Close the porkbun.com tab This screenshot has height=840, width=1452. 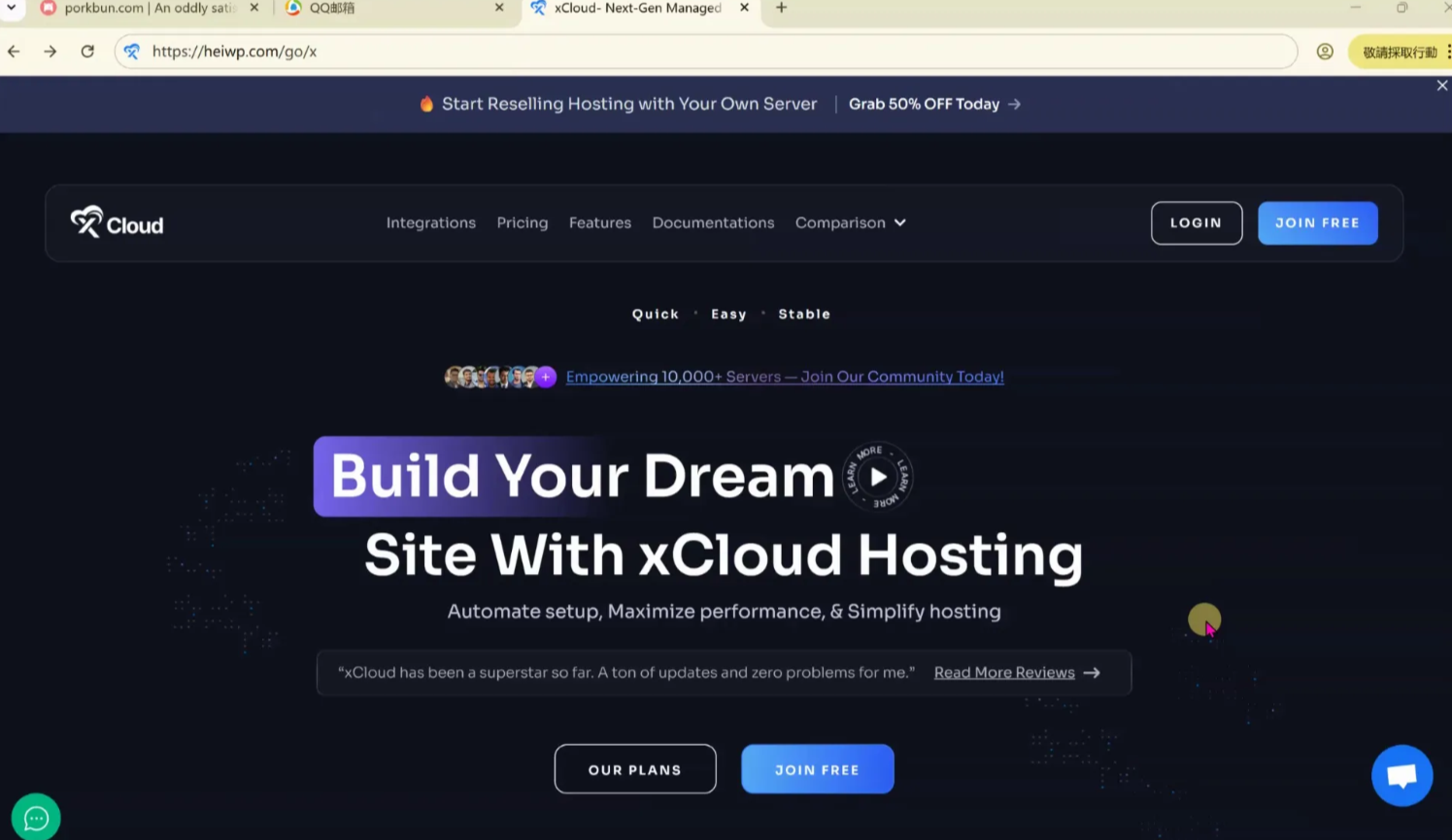254,8
